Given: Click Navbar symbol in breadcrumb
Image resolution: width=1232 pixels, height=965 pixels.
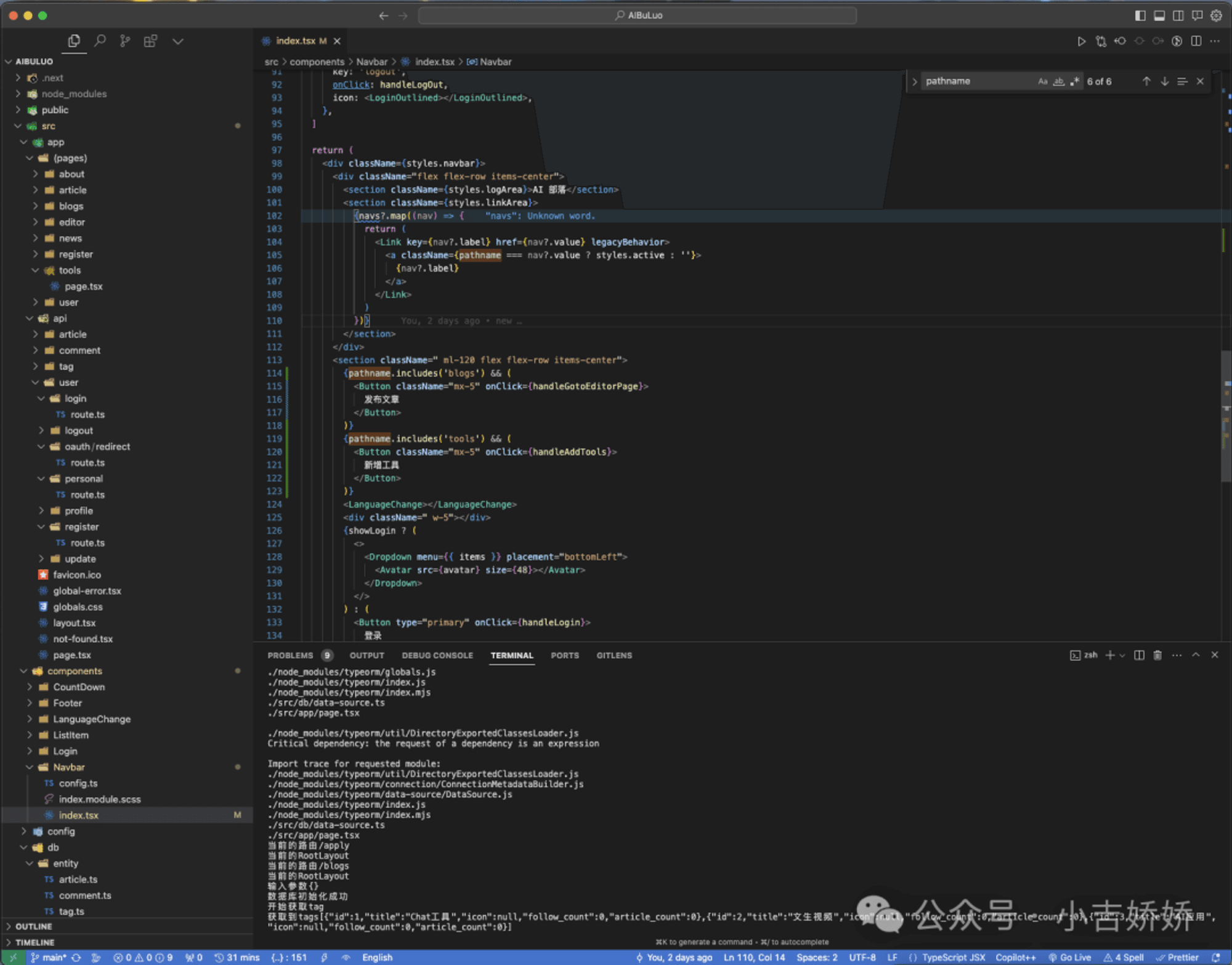Looking at the screenshot, I should [489, 62].
